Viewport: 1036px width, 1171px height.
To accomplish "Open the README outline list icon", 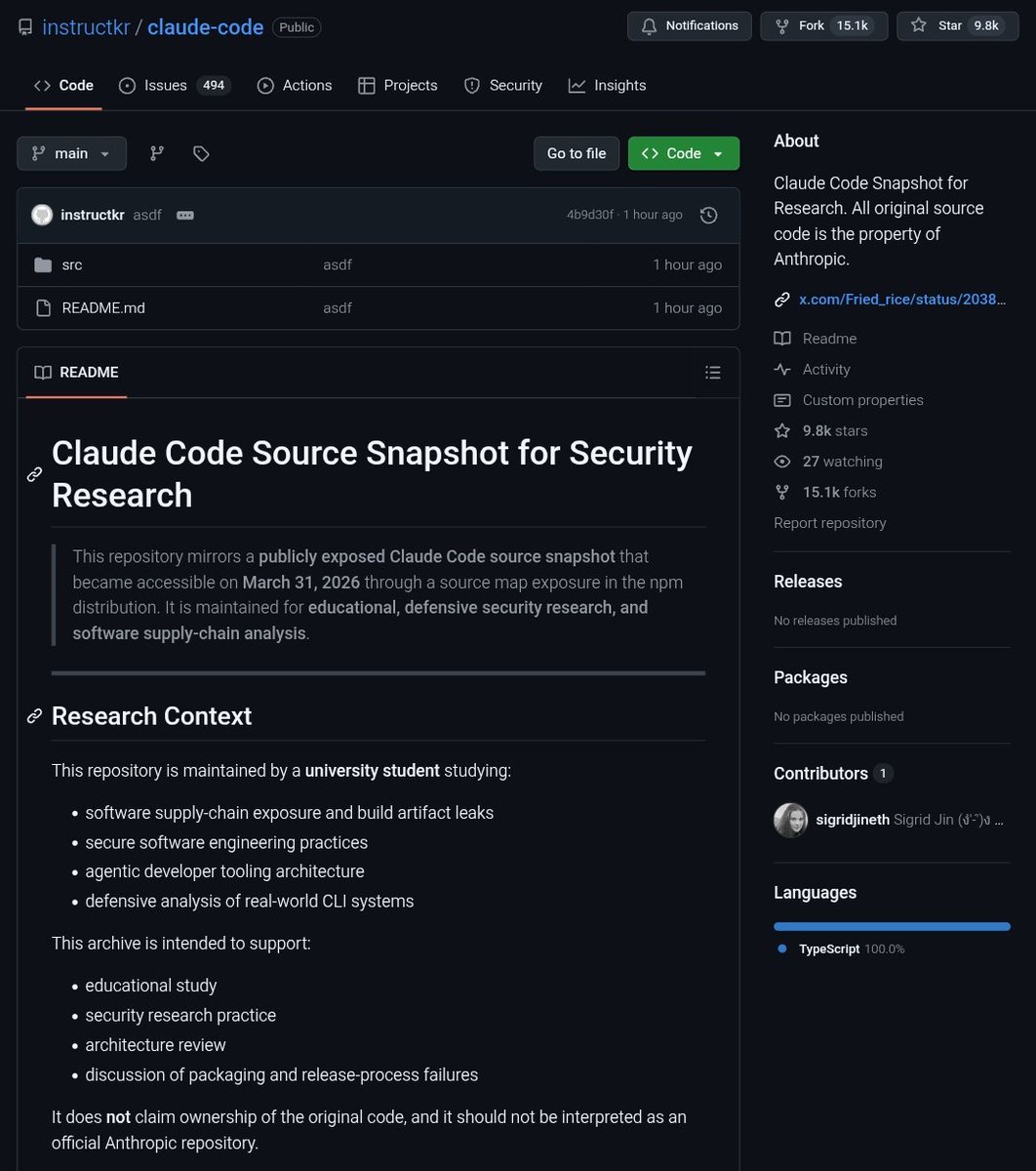I will point(713,372).
